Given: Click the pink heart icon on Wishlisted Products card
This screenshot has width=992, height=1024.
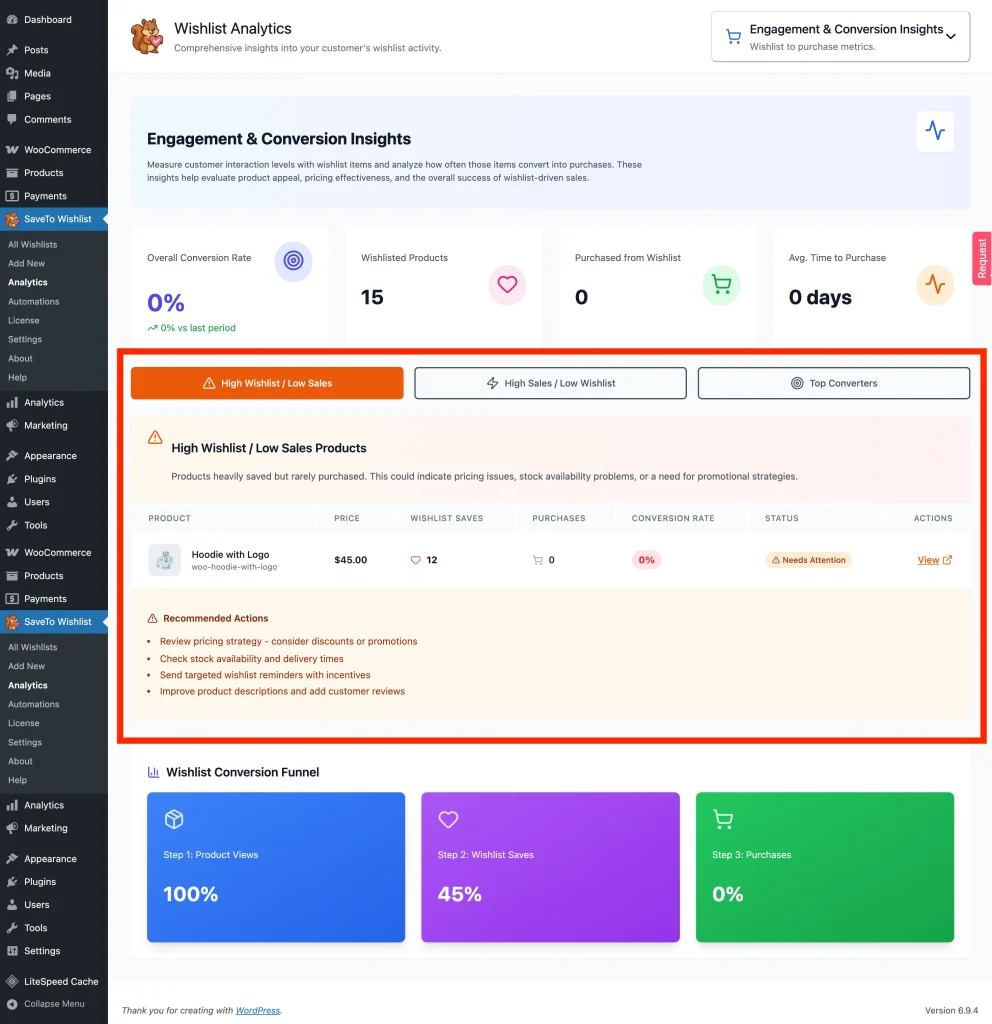Looking at the screenshot, I should coord(507,285).
